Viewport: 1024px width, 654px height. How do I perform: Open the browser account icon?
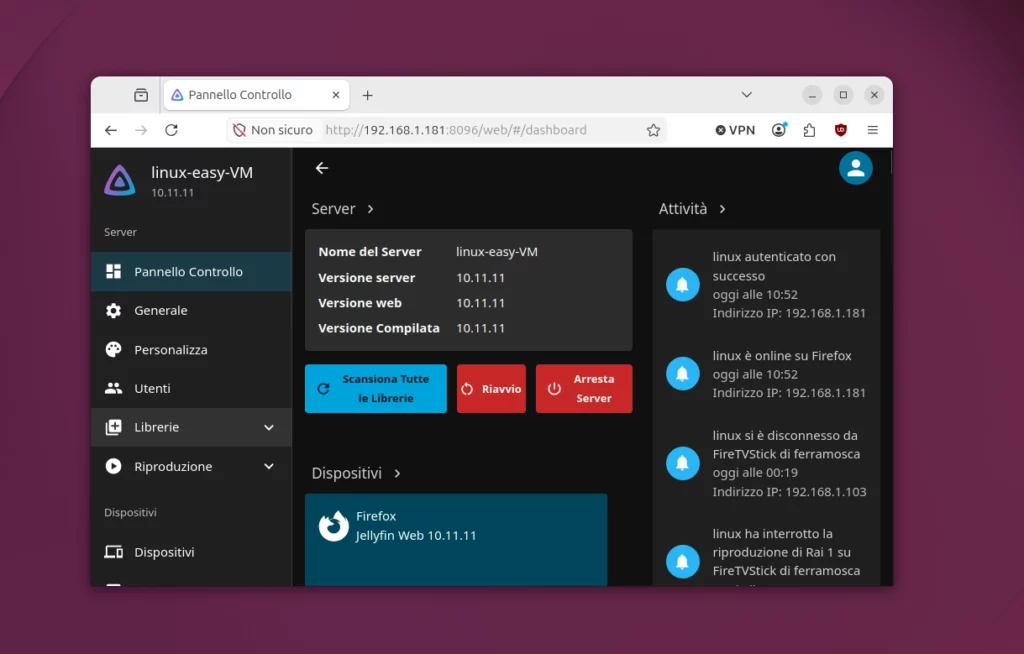pos(778,130)
